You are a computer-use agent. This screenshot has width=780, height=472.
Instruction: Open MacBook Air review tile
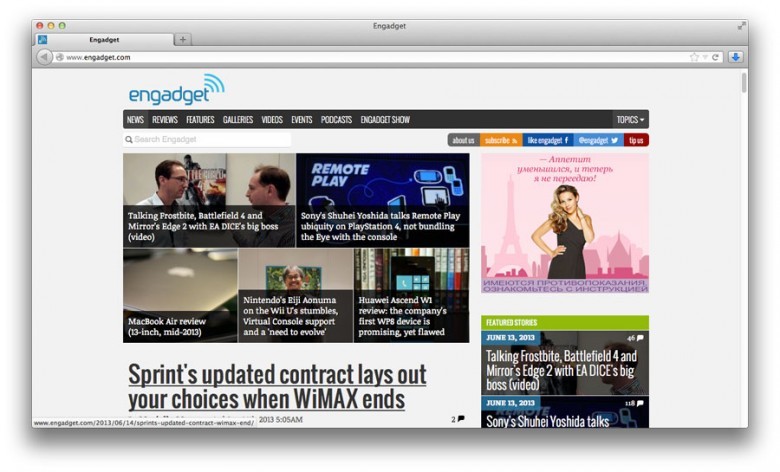[x=180, y=295]
